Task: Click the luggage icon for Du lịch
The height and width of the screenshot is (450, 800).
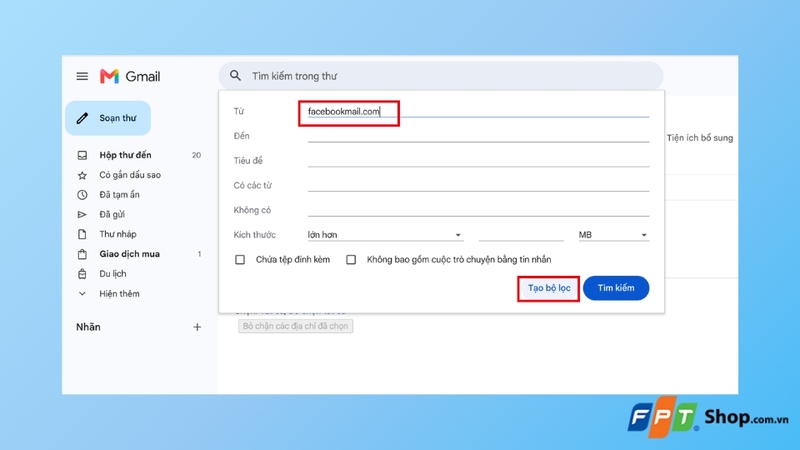Action: [82, 274]
